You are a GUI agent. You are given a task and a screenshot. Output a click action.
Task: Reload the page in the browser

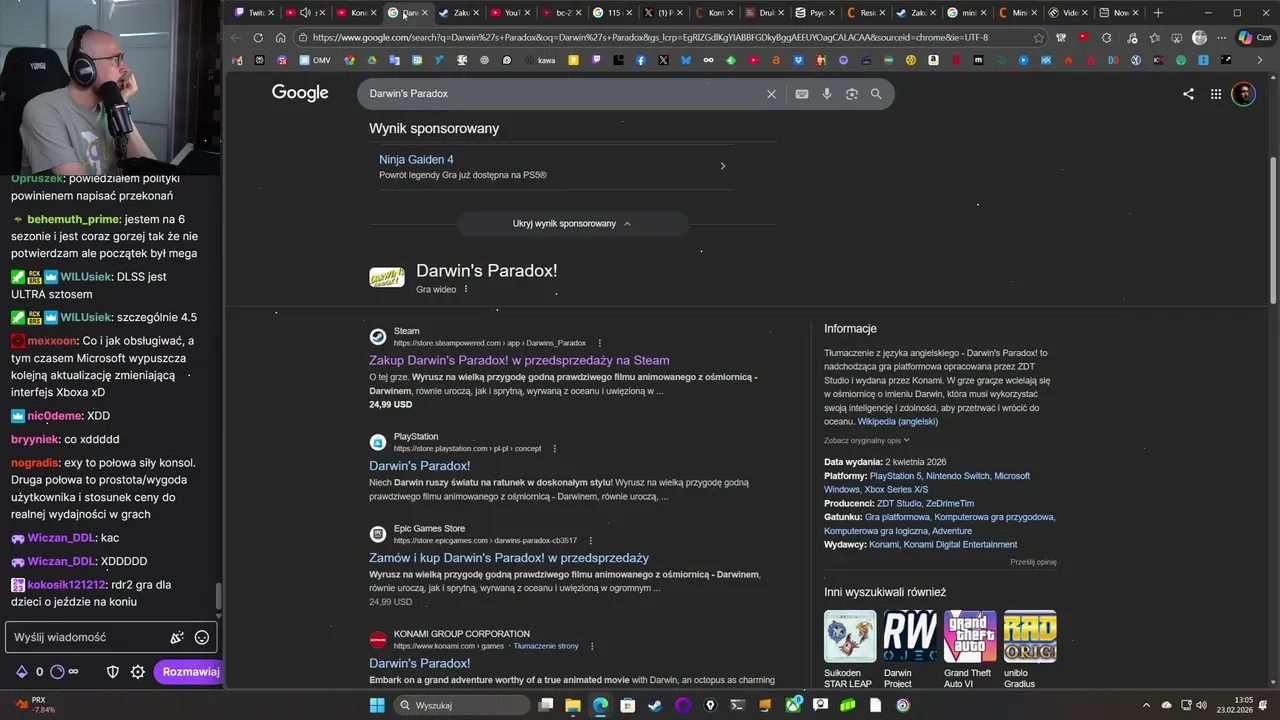[258, 38]
